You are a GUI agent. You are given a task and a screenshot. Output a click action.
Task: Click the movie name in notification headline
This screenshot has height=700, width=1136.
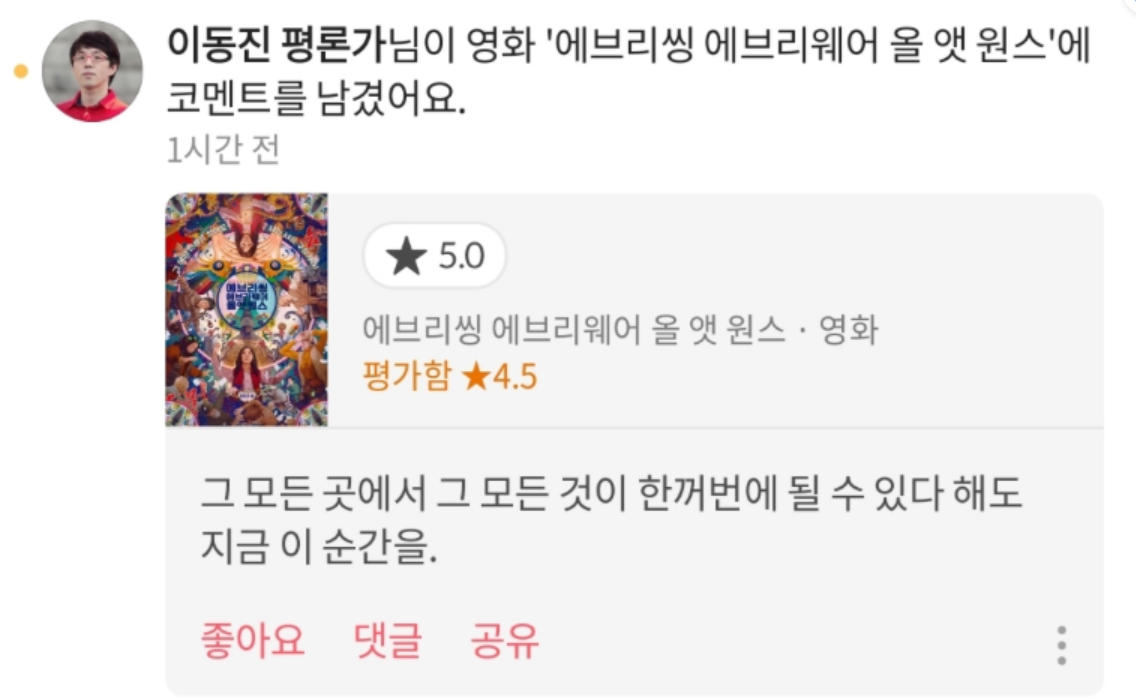click(x=803, y=46)
